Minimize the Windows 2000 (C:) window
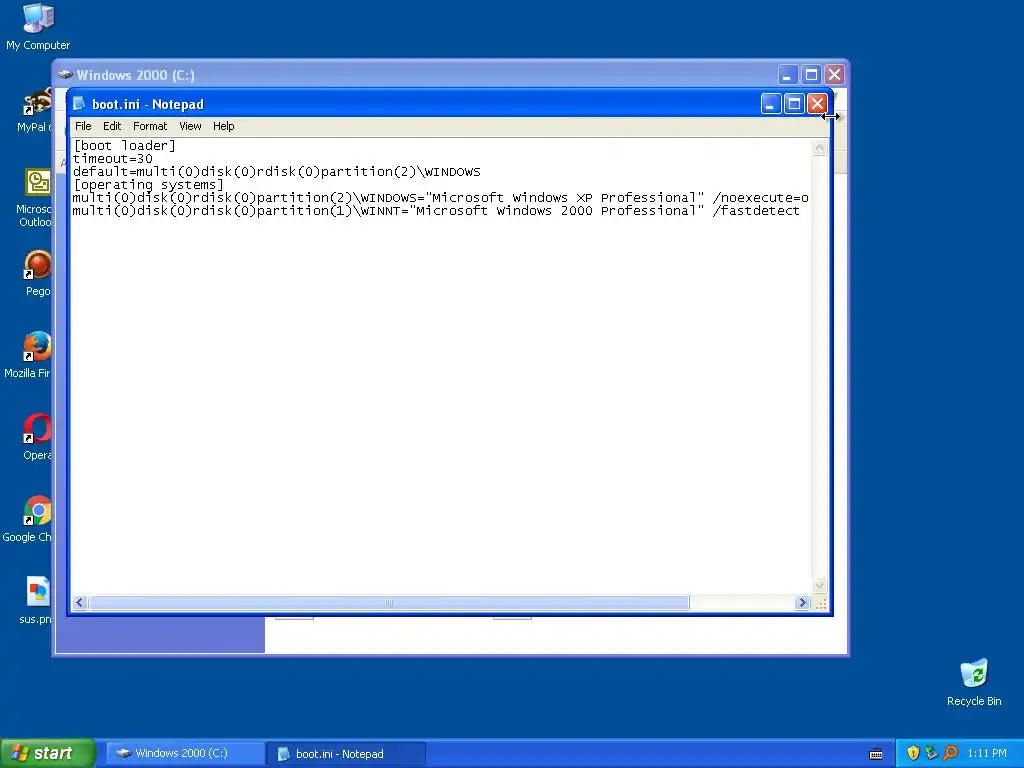Viewport: 1024px width, 768px height. pyautogui.click(x=788, y=74)
